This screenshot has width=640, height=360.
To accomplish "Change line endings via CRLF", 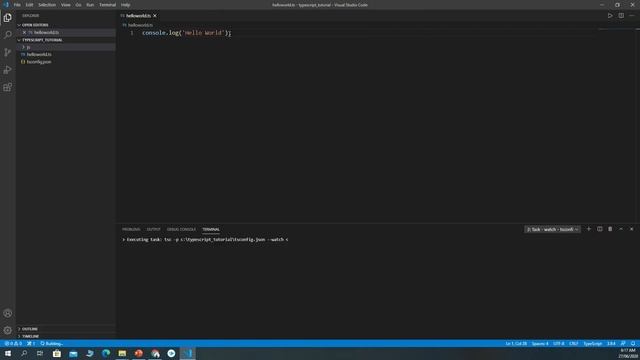I will click(573, 344).
